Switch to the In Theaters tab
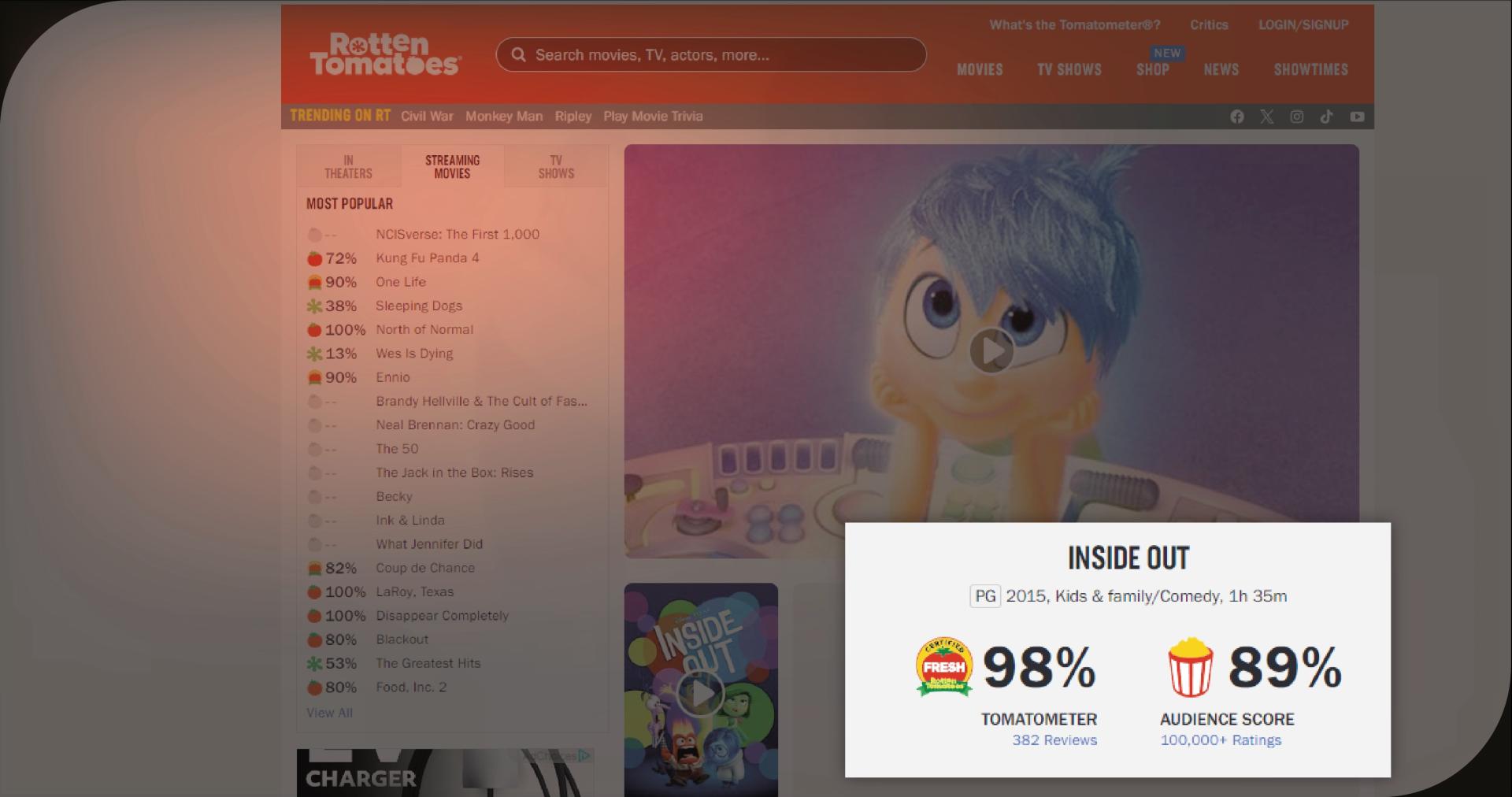This screenshot has width=1512, height=797. tap(348, 166)
